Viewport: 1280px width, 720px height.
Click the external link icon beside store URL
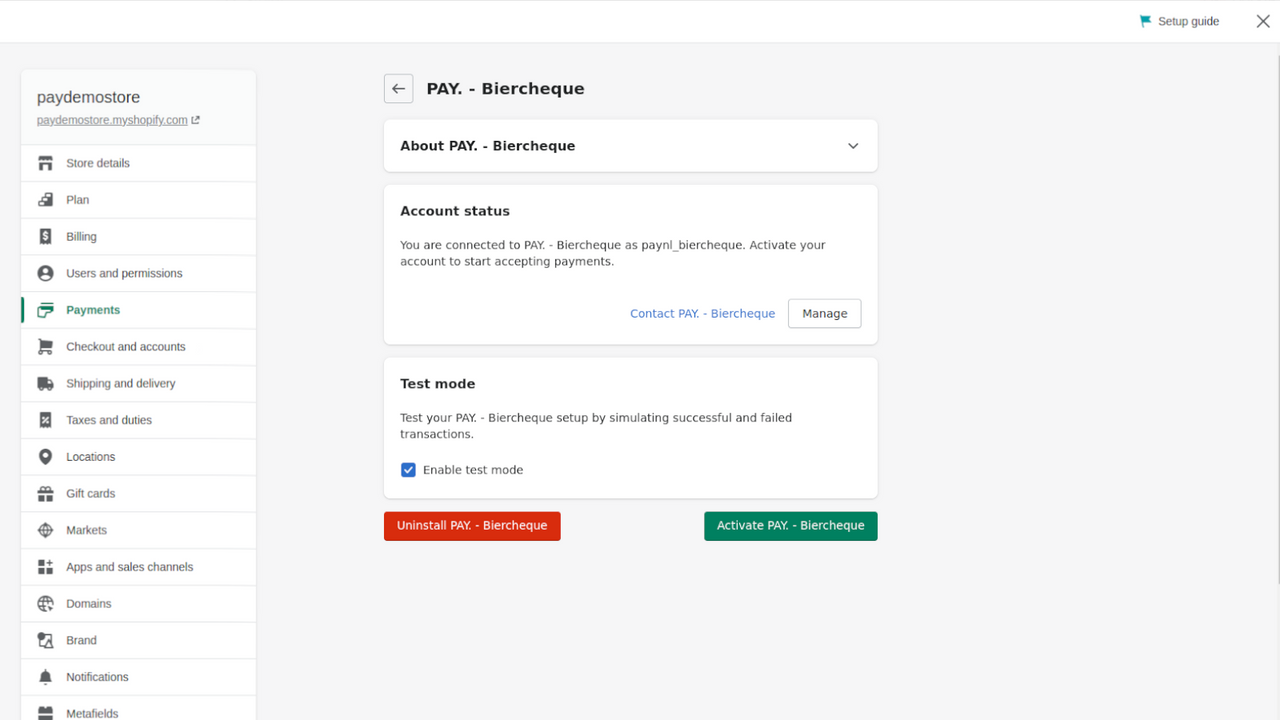click(x=196, y=120)
